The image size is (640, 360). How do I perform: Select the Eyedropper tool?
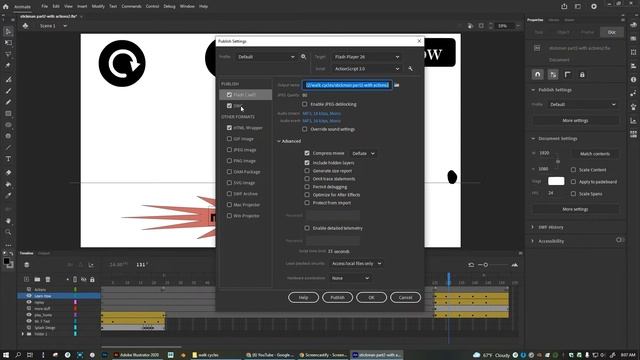pos(8,196)
